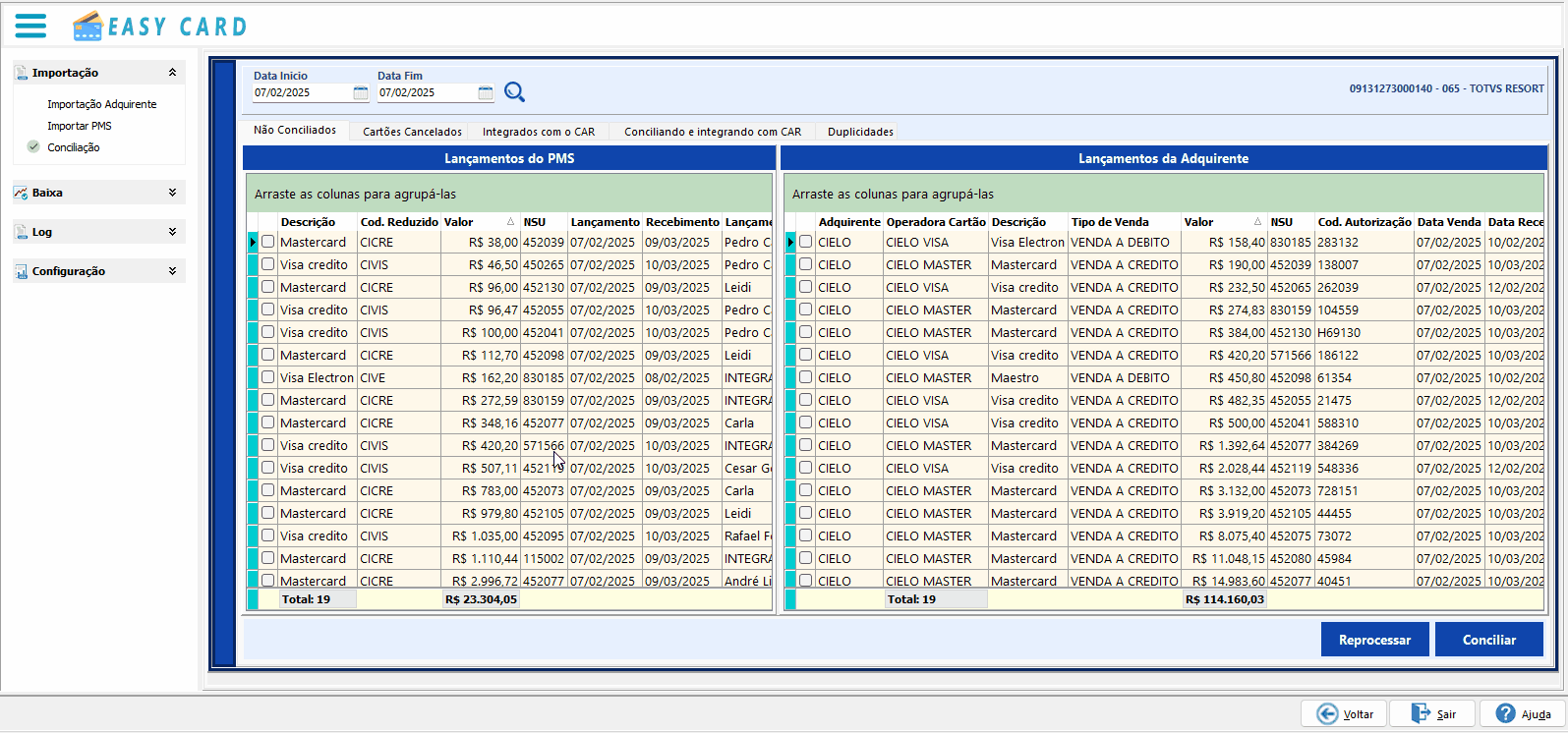Check the PMS row with R$ 507,11

point(267,468)
